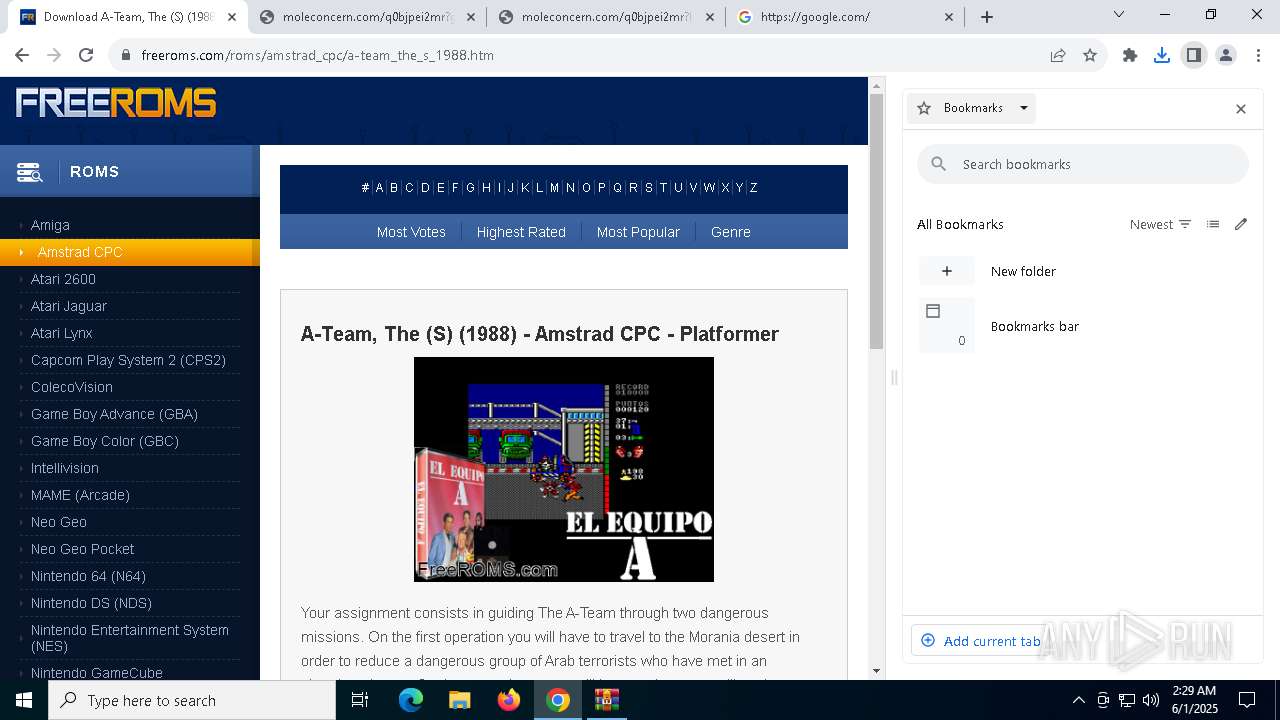Switch to the first moleconcern.com tab
The image size is (1280, 720).
[x=367, y=17]
